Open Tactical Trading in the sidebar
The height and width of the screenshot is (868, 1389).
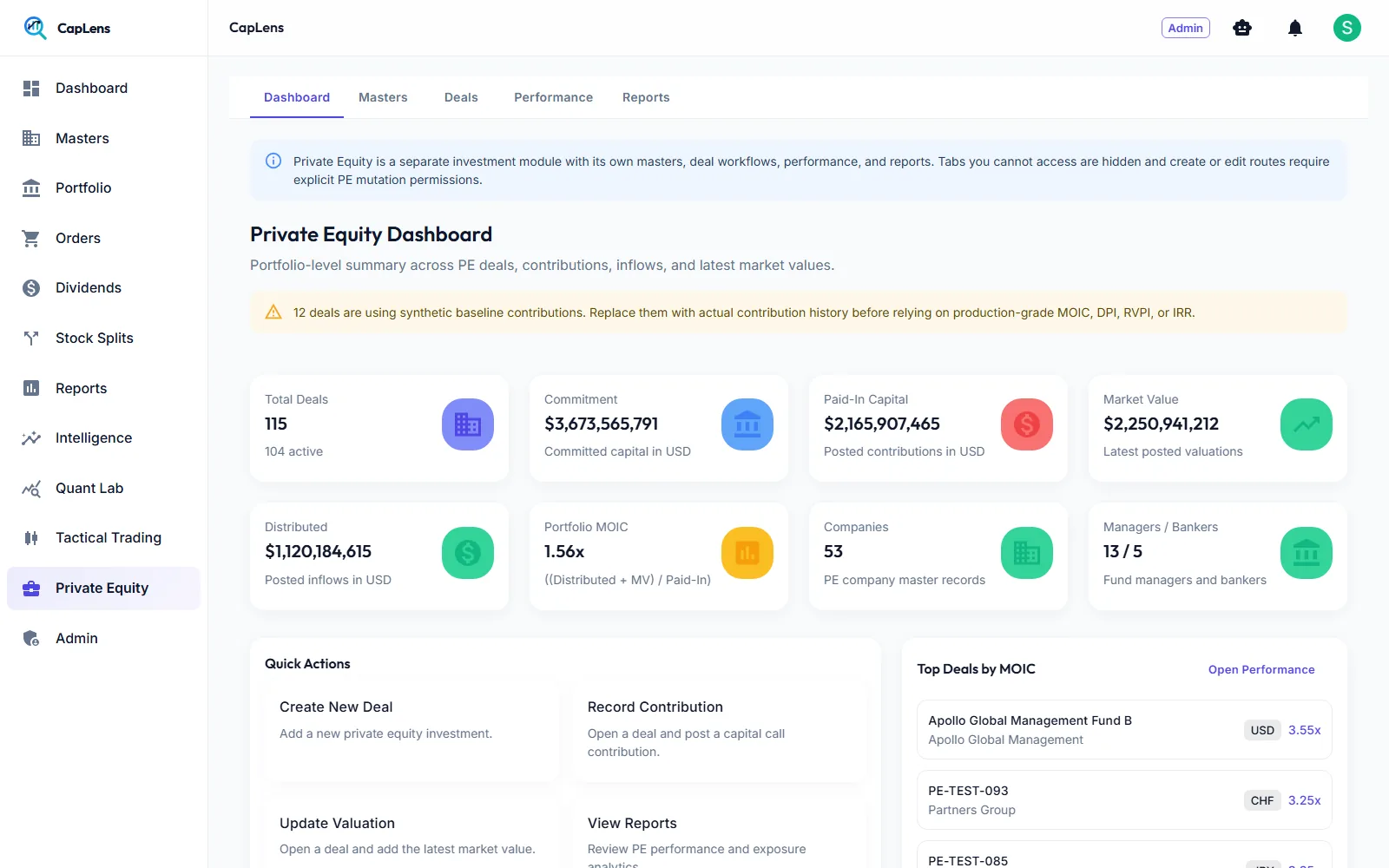[x=103, y=538]
